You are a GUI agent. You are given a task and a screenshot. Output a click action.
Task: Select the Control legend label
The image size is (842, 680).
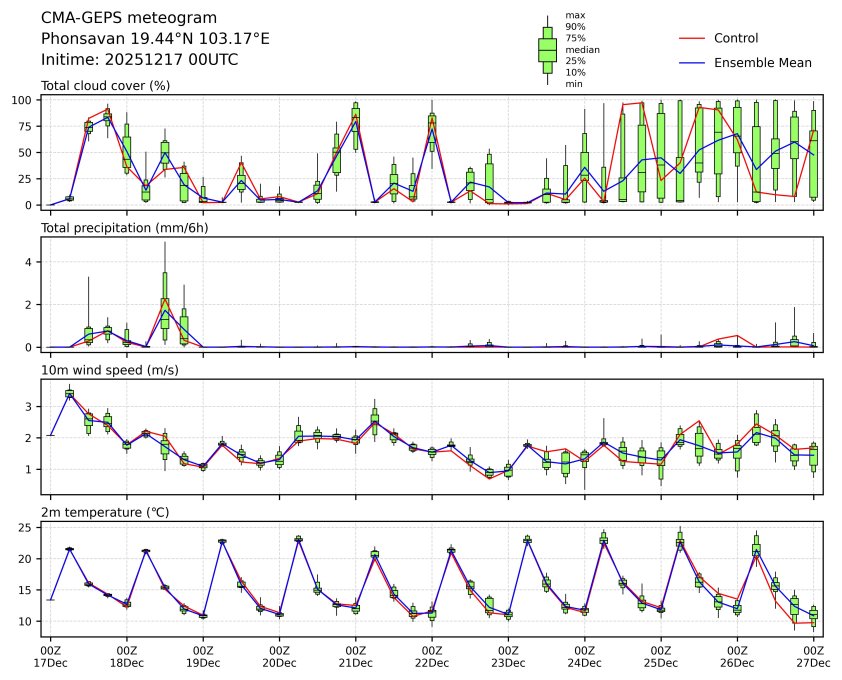[x=735, y=38]
